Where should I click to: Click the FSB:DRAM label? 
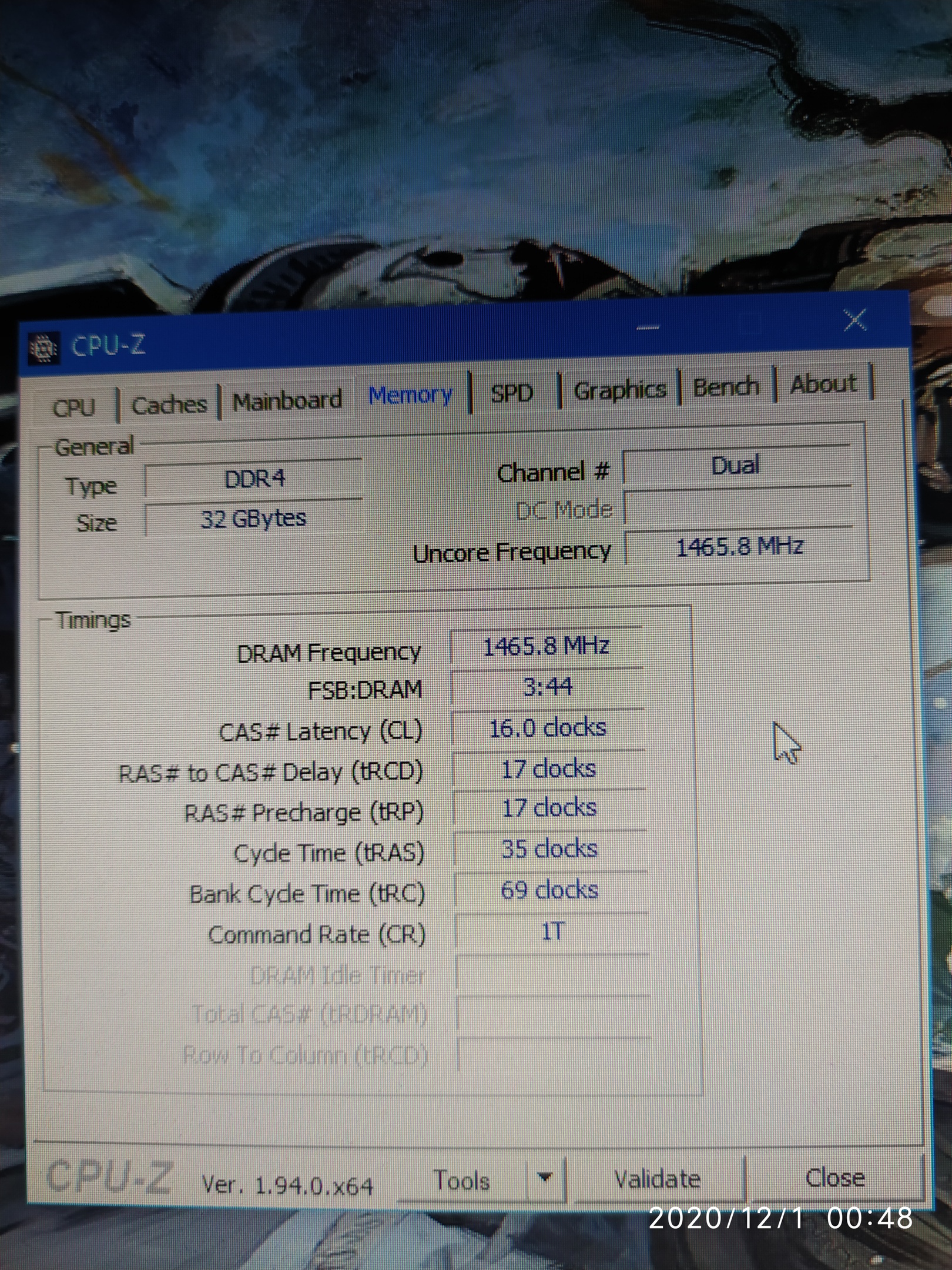click(366, 690)
